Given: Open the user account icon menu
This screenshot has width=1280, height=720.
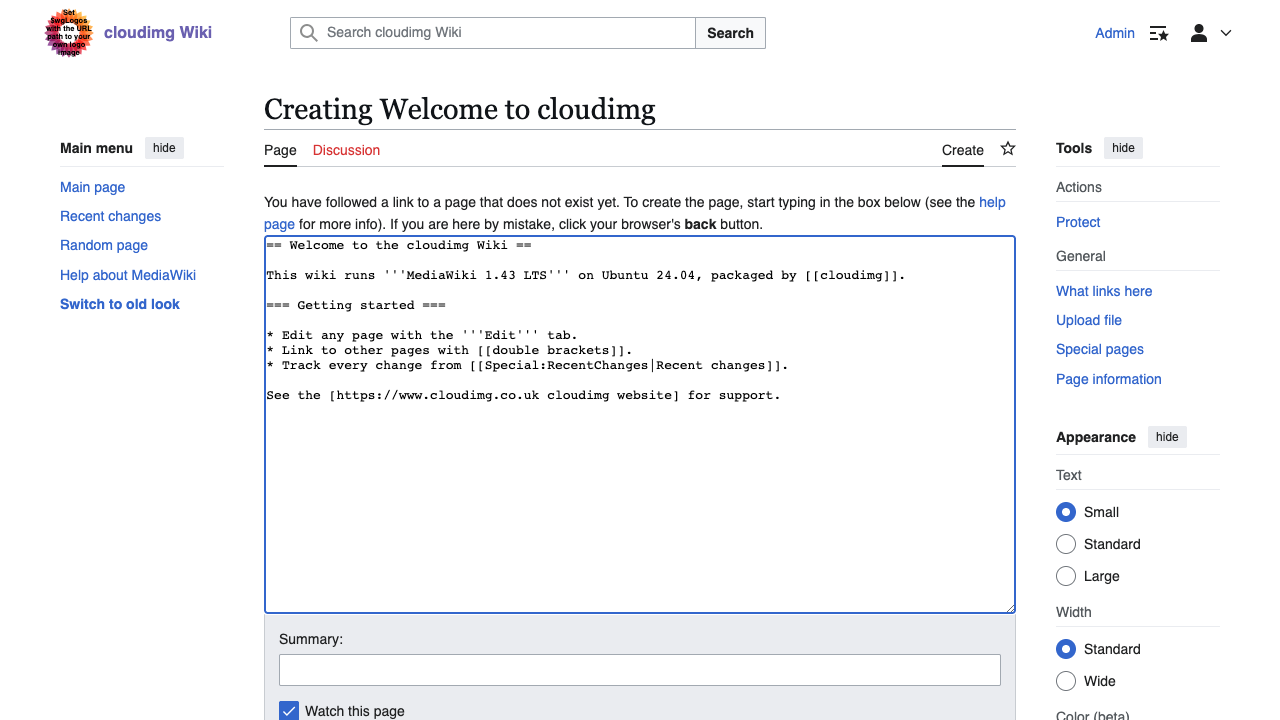Looking at the screenshot, I should point(1199,33).
